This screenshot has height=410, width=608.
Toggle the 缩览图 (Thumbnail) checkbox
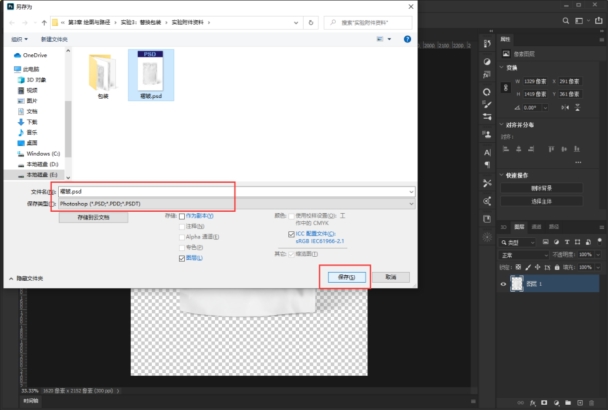[291, 254]
